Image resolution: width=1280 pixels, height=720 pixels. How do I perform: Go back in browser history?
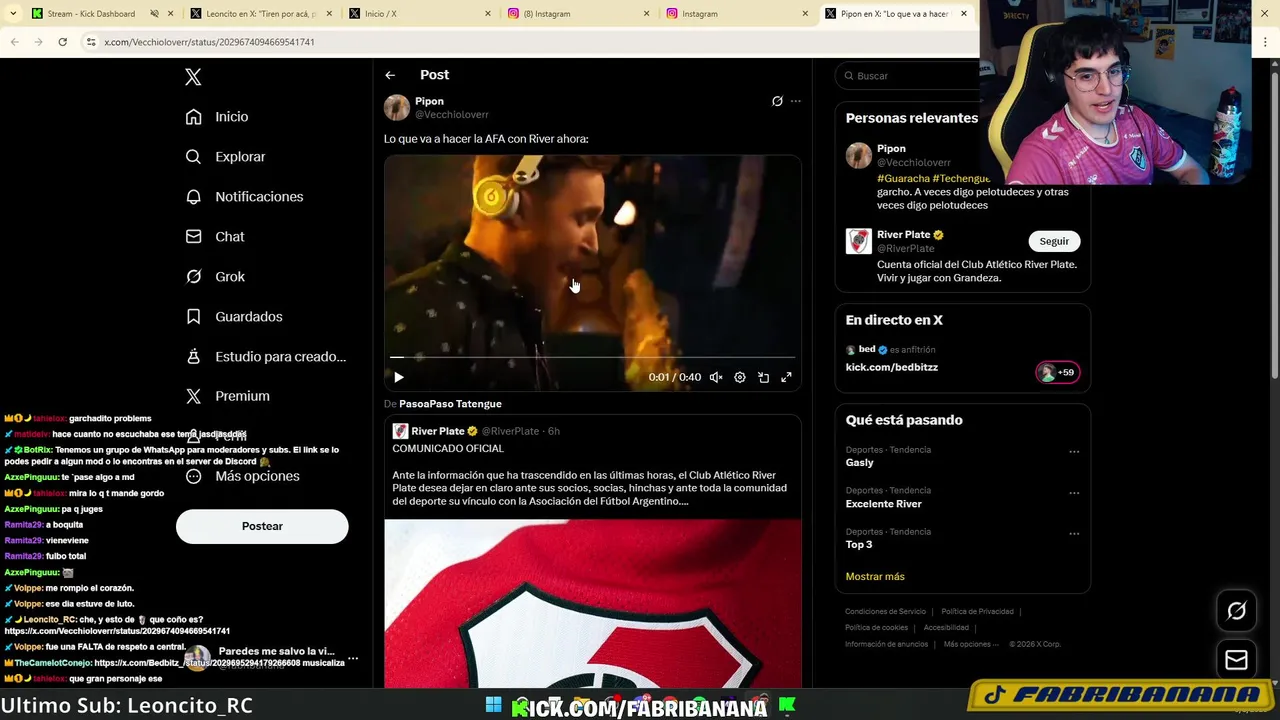click(x=14, y=42)
